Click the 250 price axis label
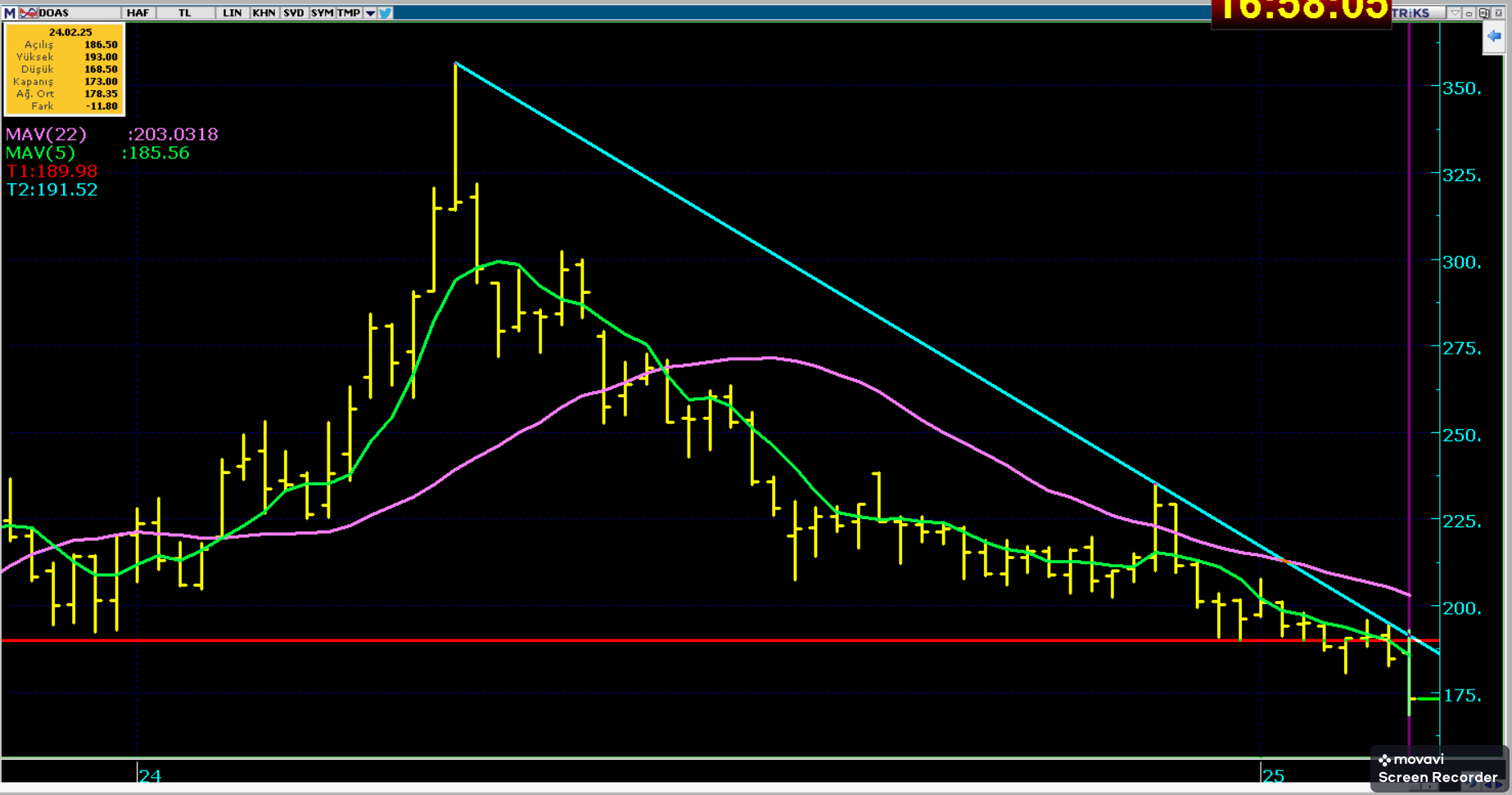 click(x=1461, y=436)
